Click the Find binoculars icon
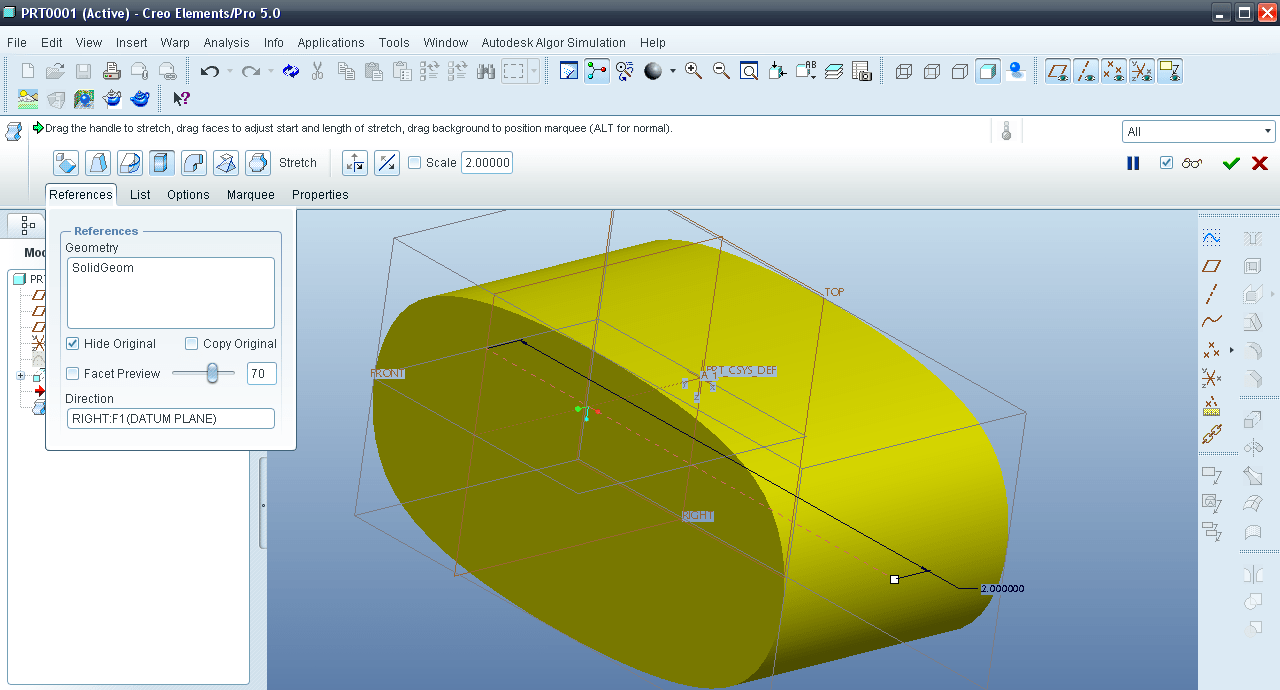Screen dimensions: 1280x690 [x=486, y=71]
